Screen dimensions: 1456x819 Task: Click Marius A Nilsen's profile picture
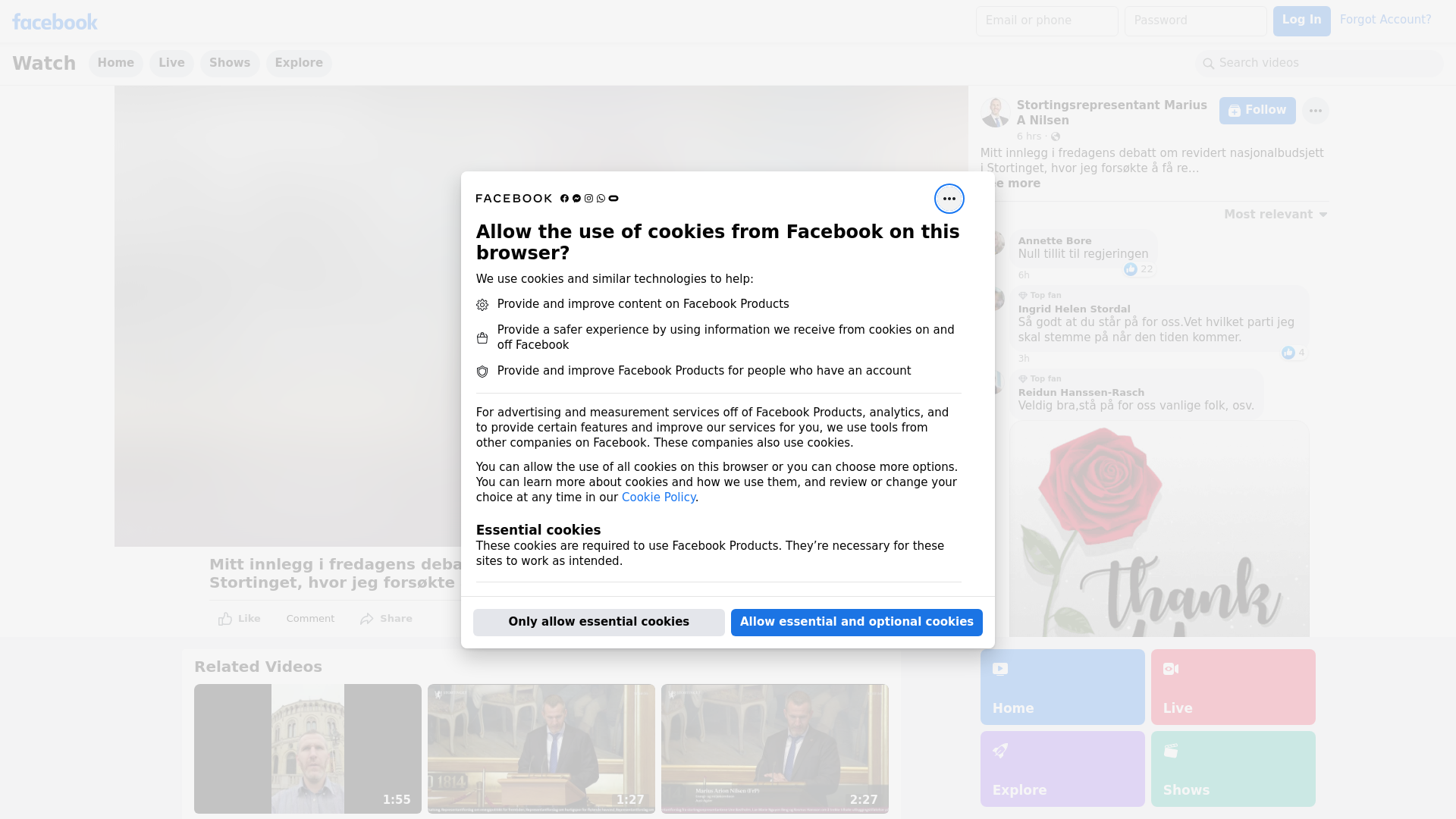pyautogui.click(x=996, y=112)
